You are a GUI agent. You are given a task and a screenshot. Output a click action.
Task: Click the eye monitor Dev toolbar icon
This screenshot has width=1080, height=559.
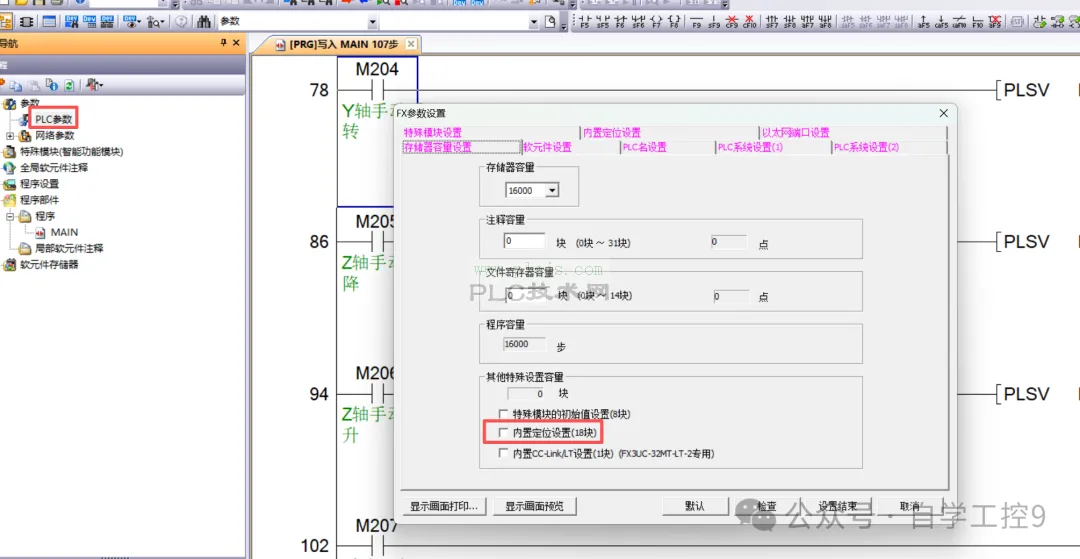130,21
